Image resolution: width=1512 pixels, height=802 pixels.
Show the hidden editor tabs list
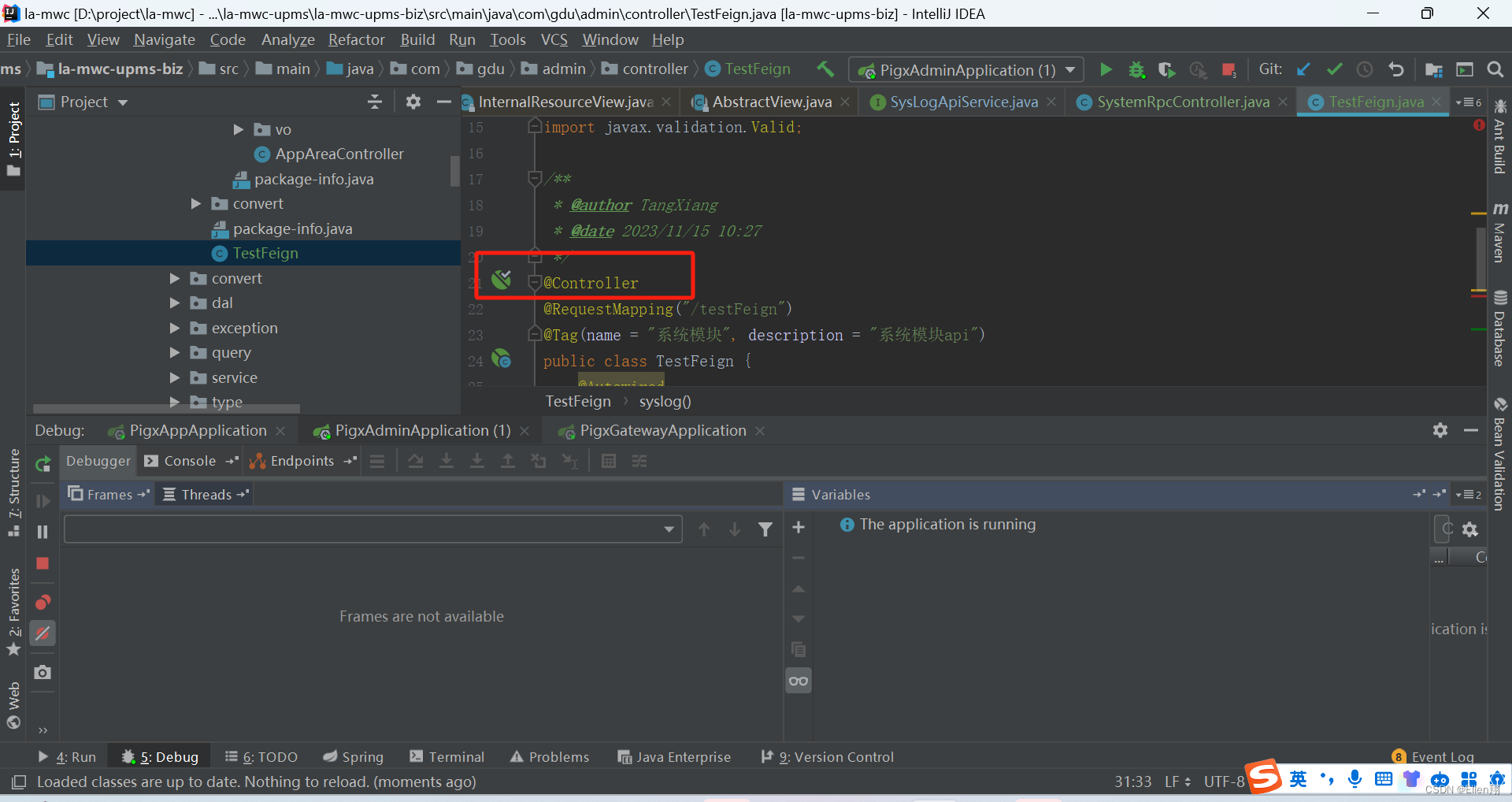(1469, 102)
